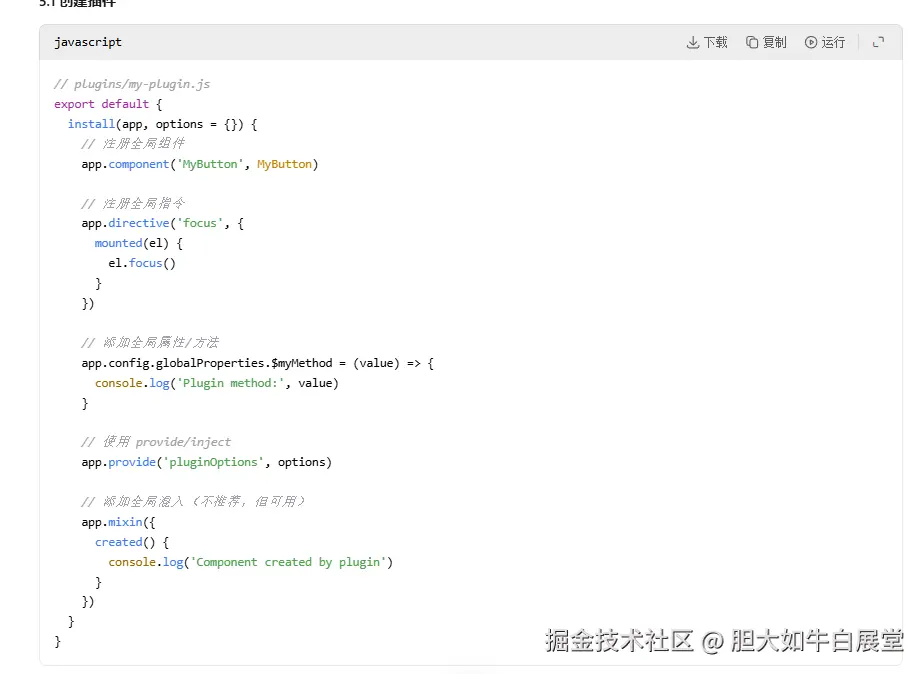Click the el.focus() call
924x674 pixels.
(x=142, y=263)
